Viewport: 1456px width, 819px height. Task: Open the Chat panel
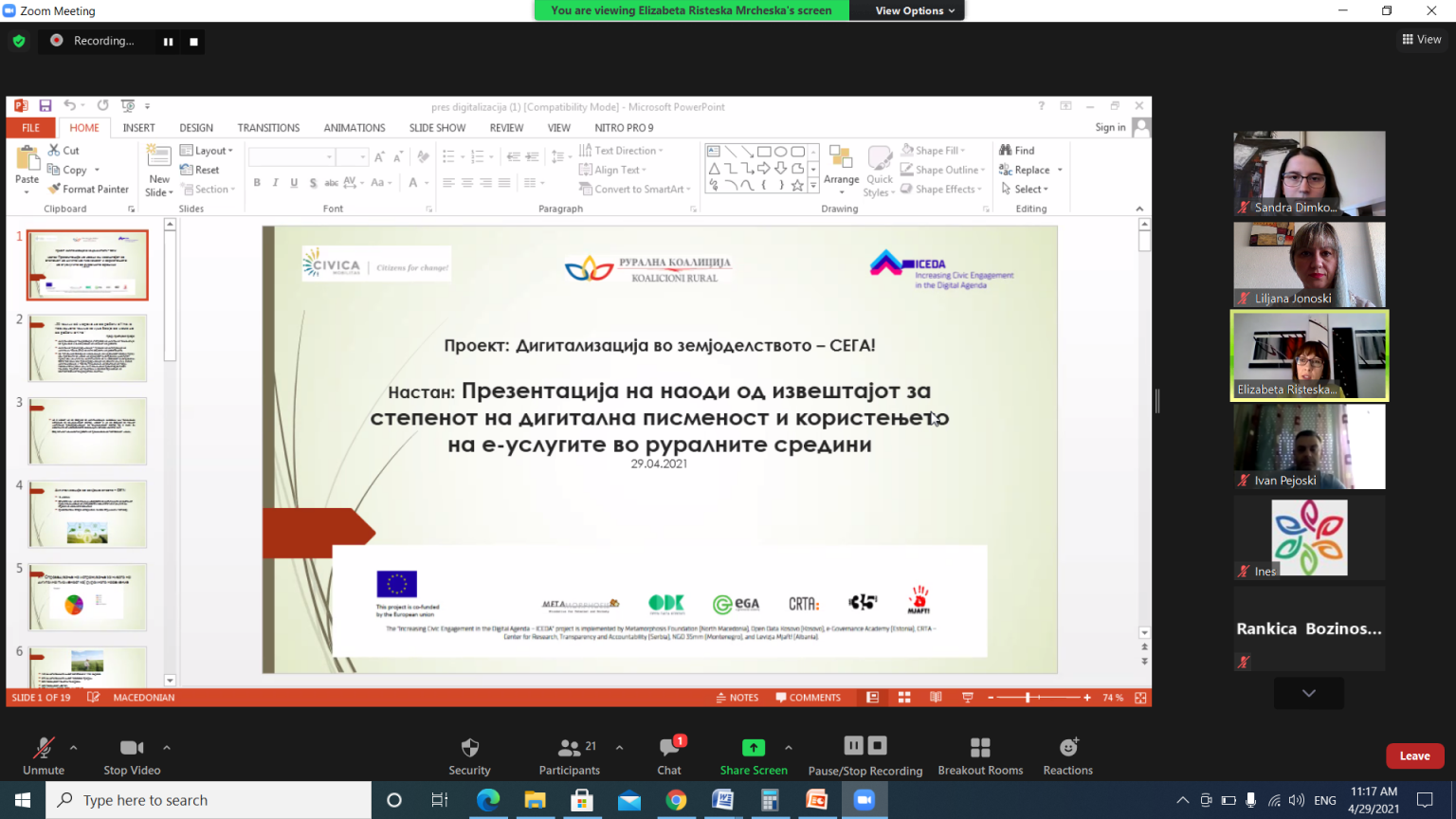(x=669, y=748)
